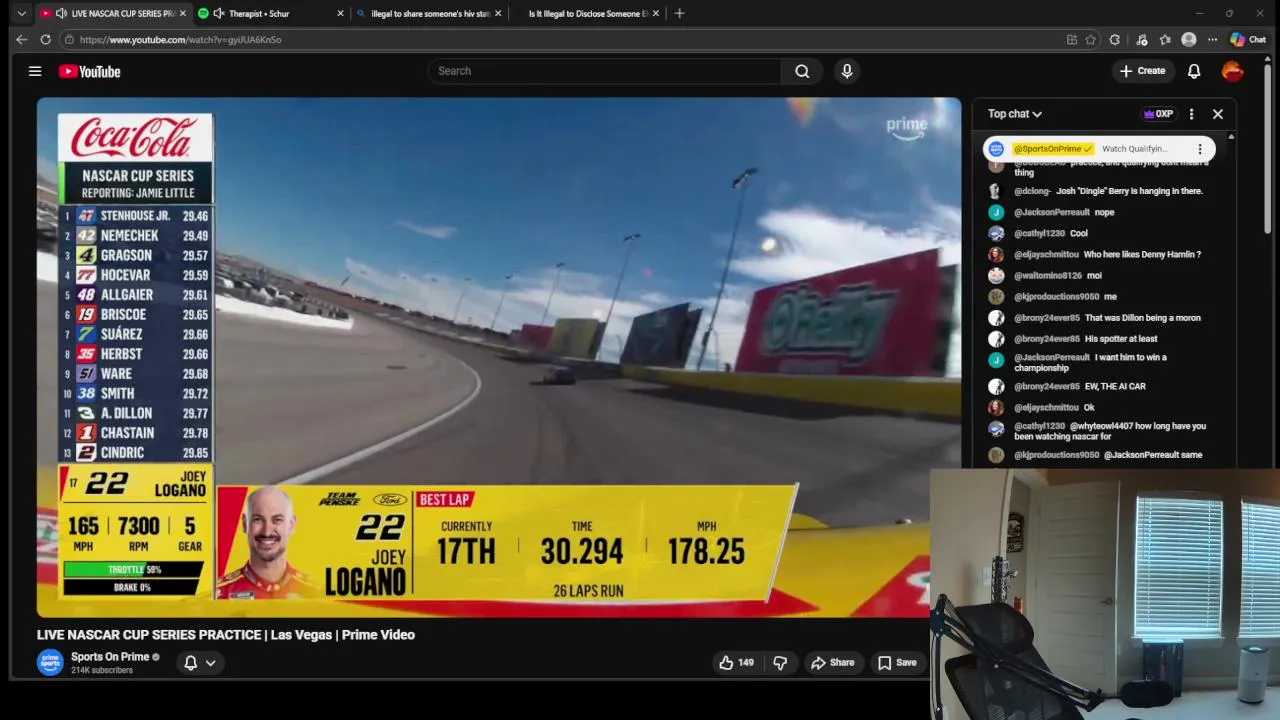This screenshot has width=1280, height=720.
Task: Click the URL address bar
Action: pyautogui.click(x=560, y=40)
